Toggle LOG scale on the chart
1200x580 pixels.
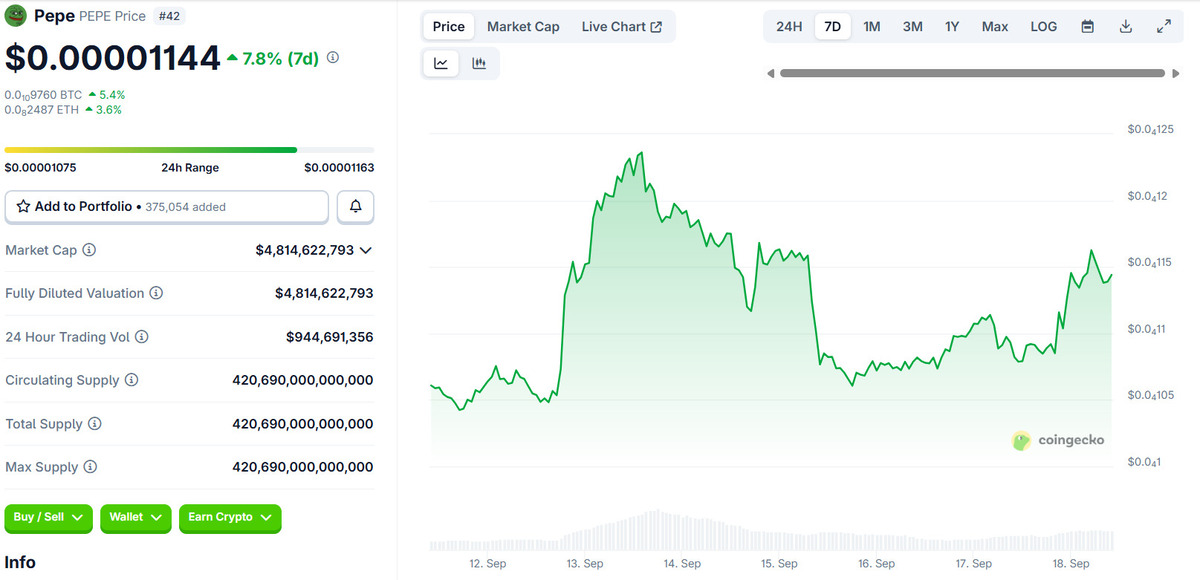(x=1044, y=27)
